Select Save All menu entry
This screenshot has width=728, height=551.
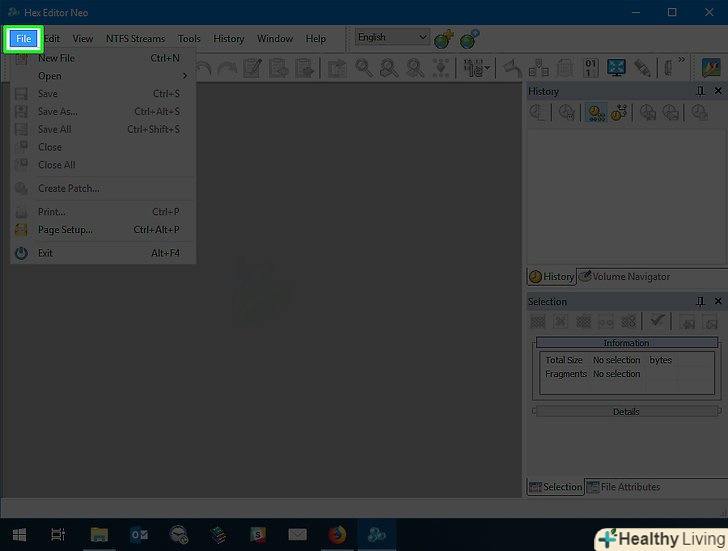[x=103, y=129]
